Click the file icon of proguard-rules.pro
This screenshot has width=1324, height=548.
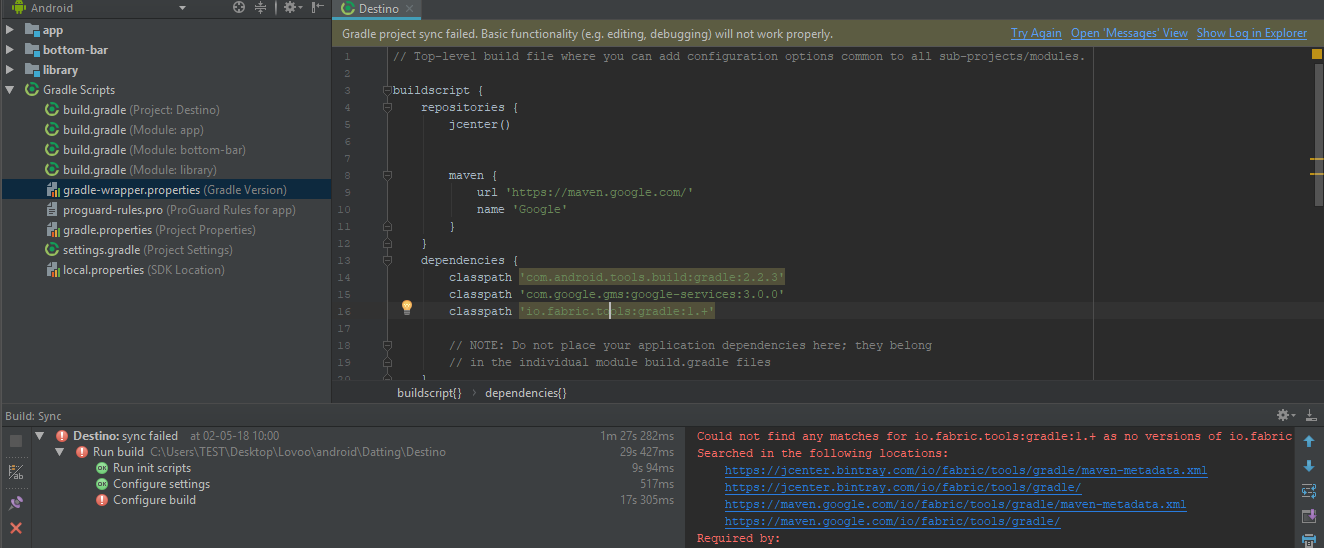(x=53, y=210)
